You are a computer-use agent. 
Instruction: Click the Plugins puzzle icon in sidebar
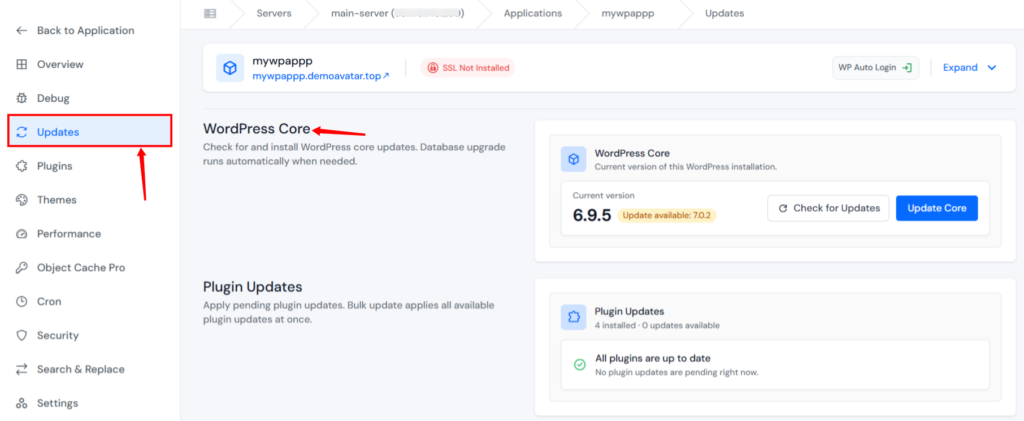(x=22, y=166)
